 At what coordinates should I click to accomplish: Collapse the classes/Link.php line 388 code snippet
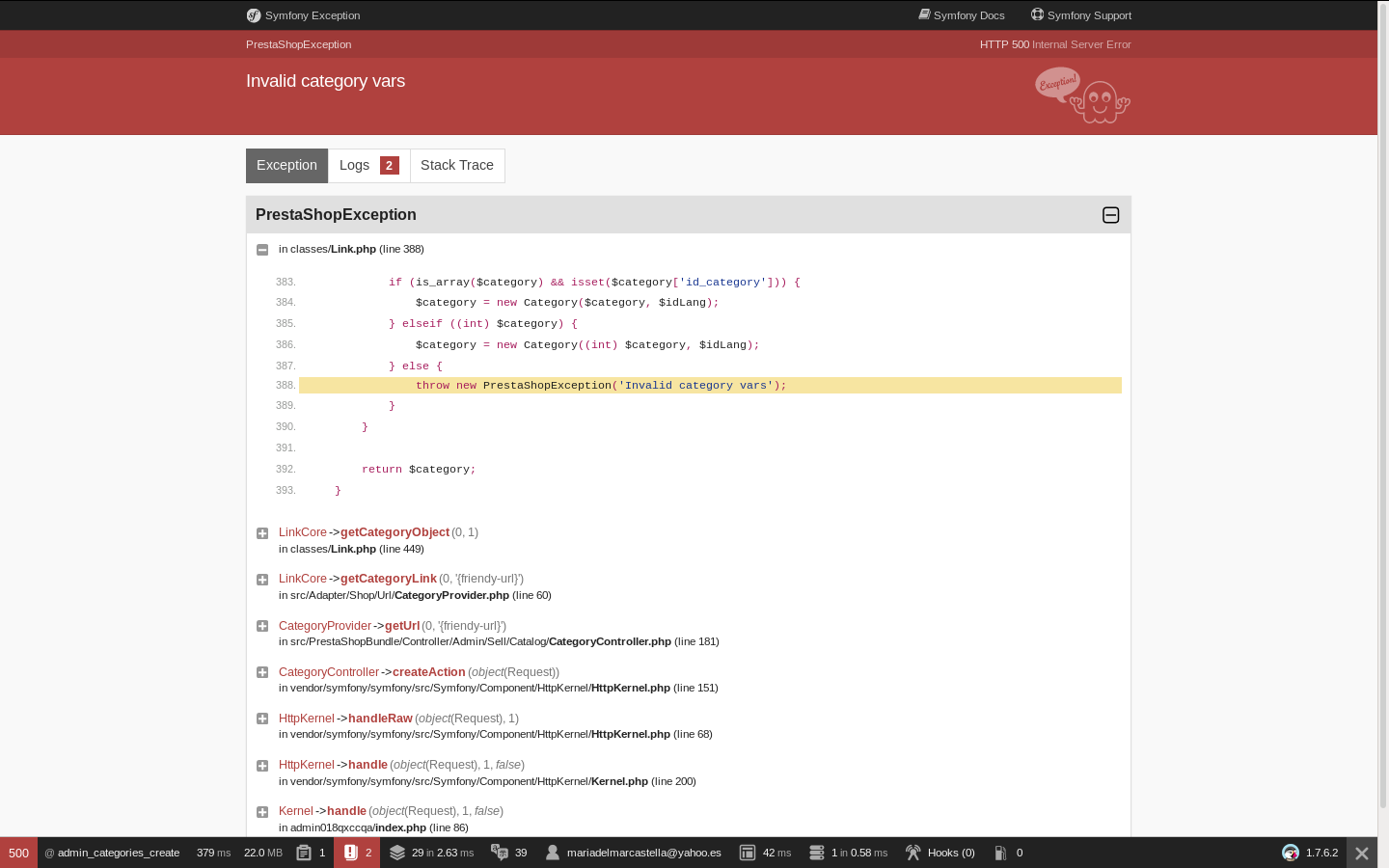[x=262, y=250]
